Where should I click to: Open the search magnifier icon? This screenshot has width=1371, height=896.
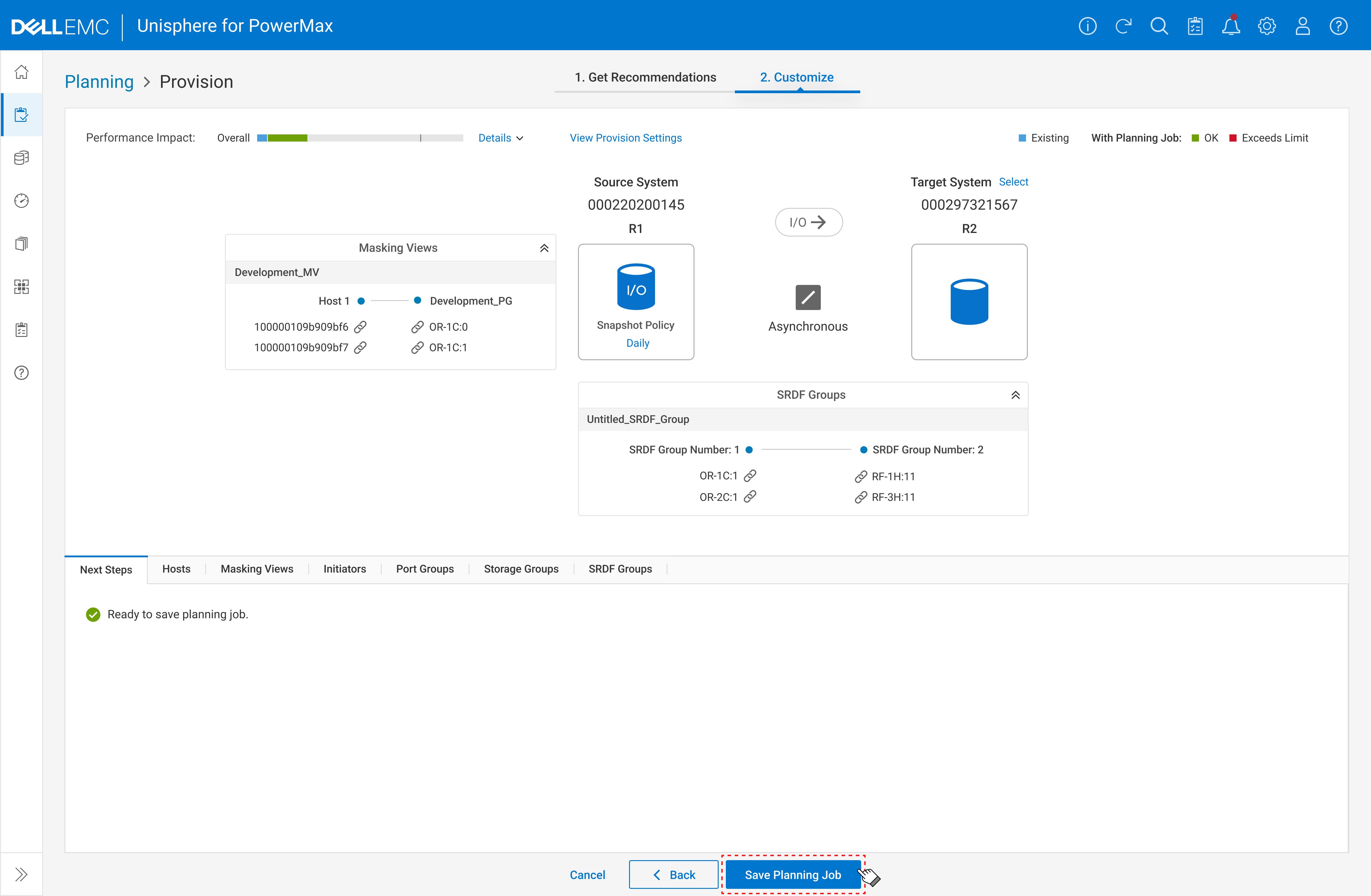(1159, 26)
